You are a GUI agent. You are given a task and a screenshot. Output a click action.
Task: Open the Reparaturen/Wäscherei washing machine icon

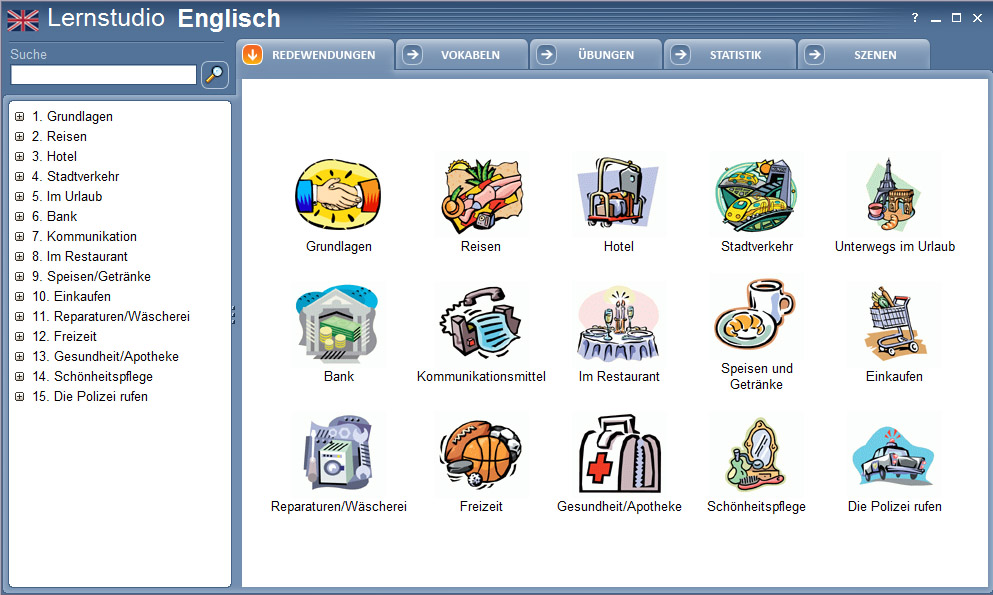click(338, 453)
